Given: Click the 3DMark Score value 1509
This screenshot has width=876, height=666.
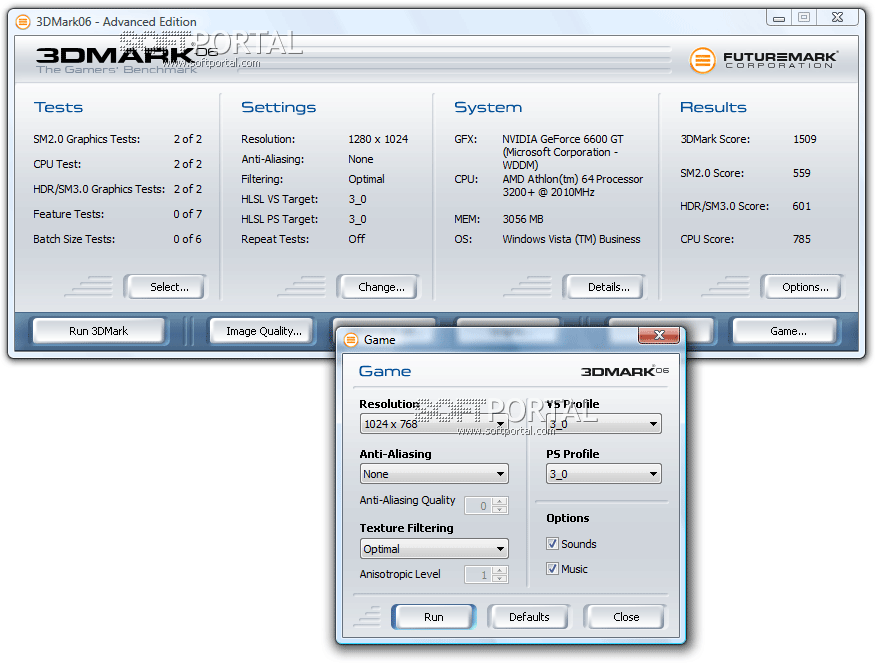Looking at the screenshot, I should point(804,139).
